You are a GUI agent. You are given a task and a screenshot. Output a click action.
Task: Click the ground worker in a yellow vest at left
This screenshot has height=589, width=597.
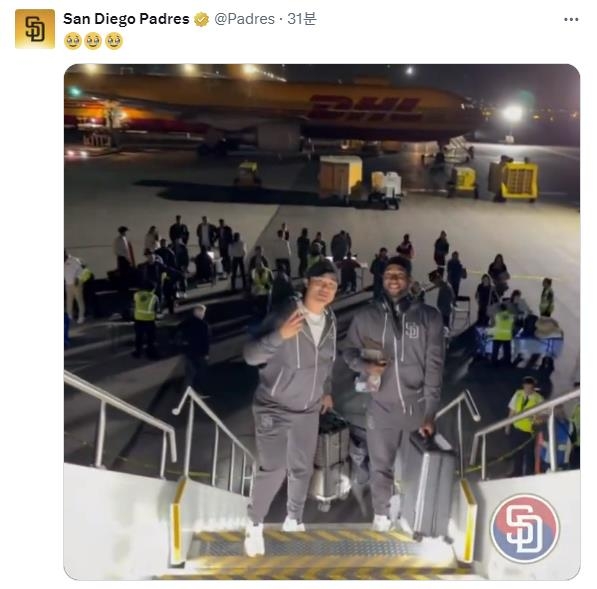[x=145, y=322]
